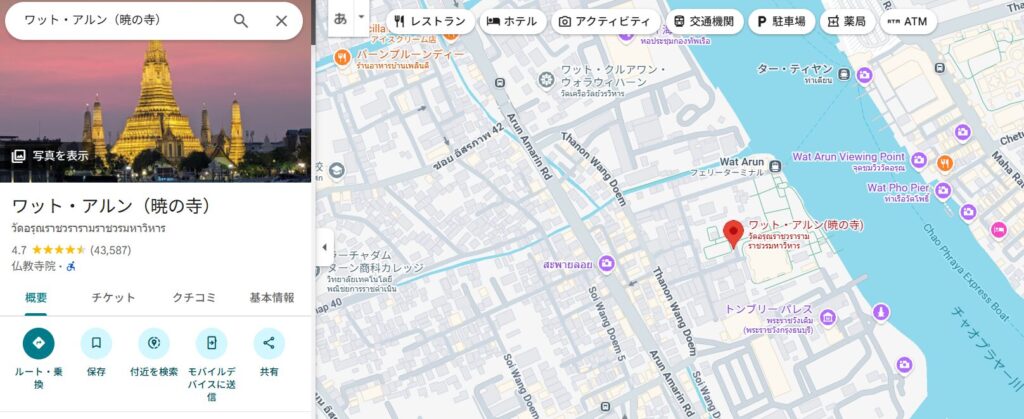Click the モバイルデバイスに送信 icon
The image size is (1024, 419).
point(211,343)
